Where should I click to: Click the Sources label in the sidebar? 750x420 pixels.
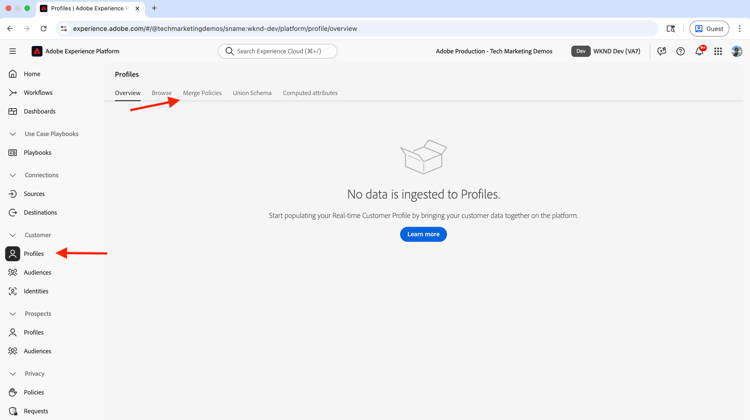click(34, 194)
